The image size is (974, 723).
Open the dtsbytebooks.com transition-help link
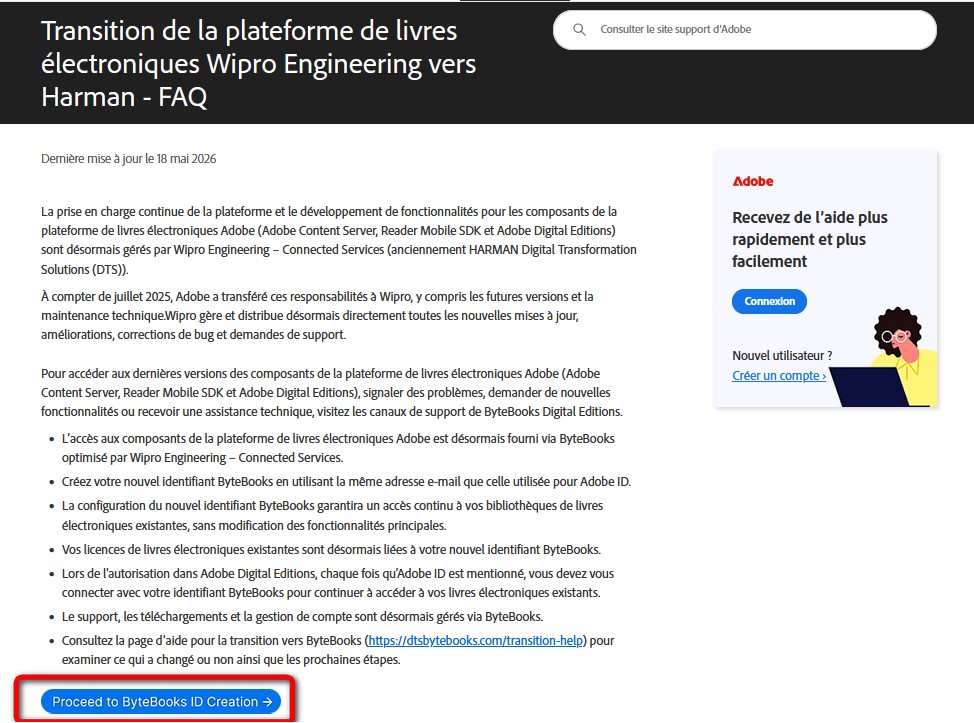[476, 640]
